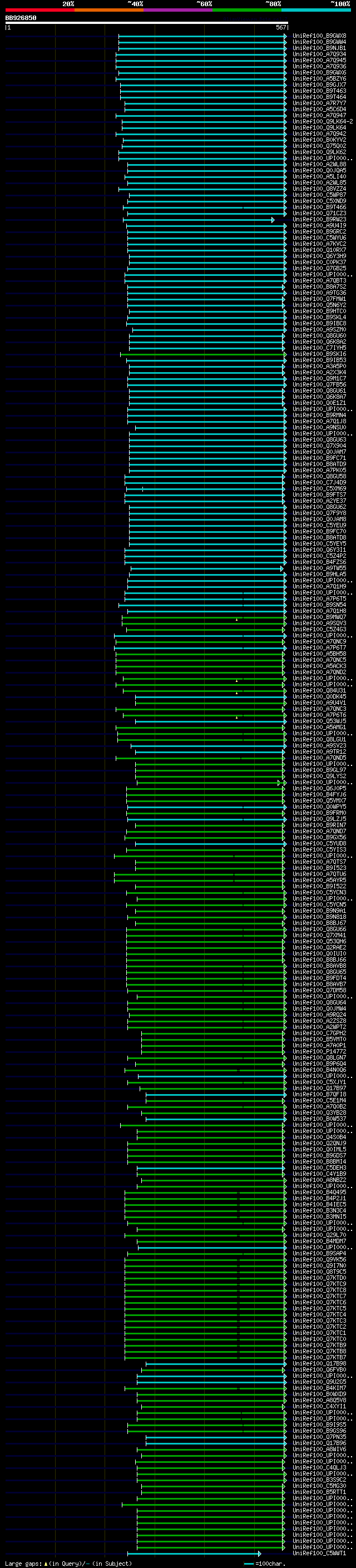Screen dimensions: 356x1568
Task: Select hit label UniRef100_A7Q936
Action: point(319,66)
